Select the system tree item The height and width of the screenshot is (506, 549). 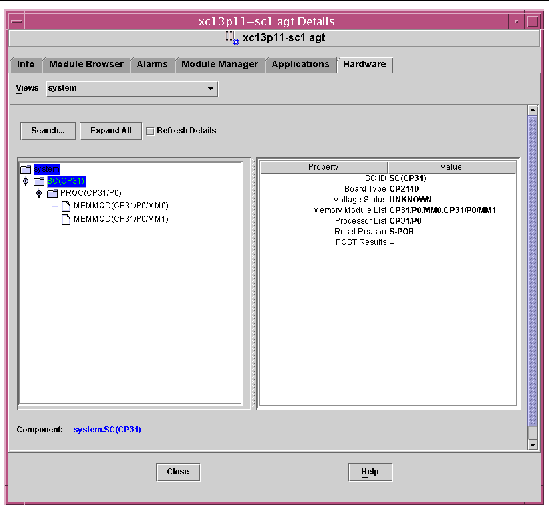coord(47,169)
